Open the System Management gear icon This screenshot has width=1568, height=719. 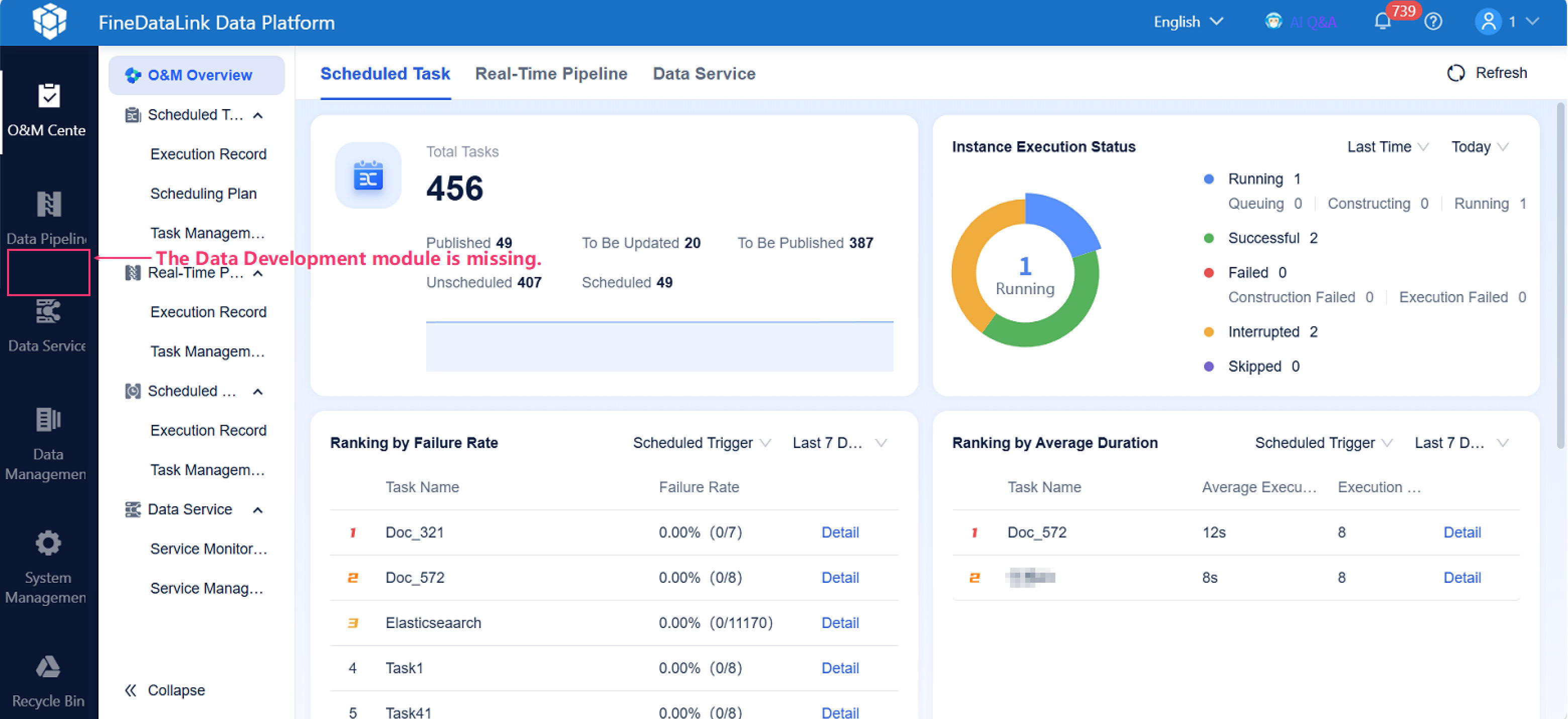click(48, 543)
